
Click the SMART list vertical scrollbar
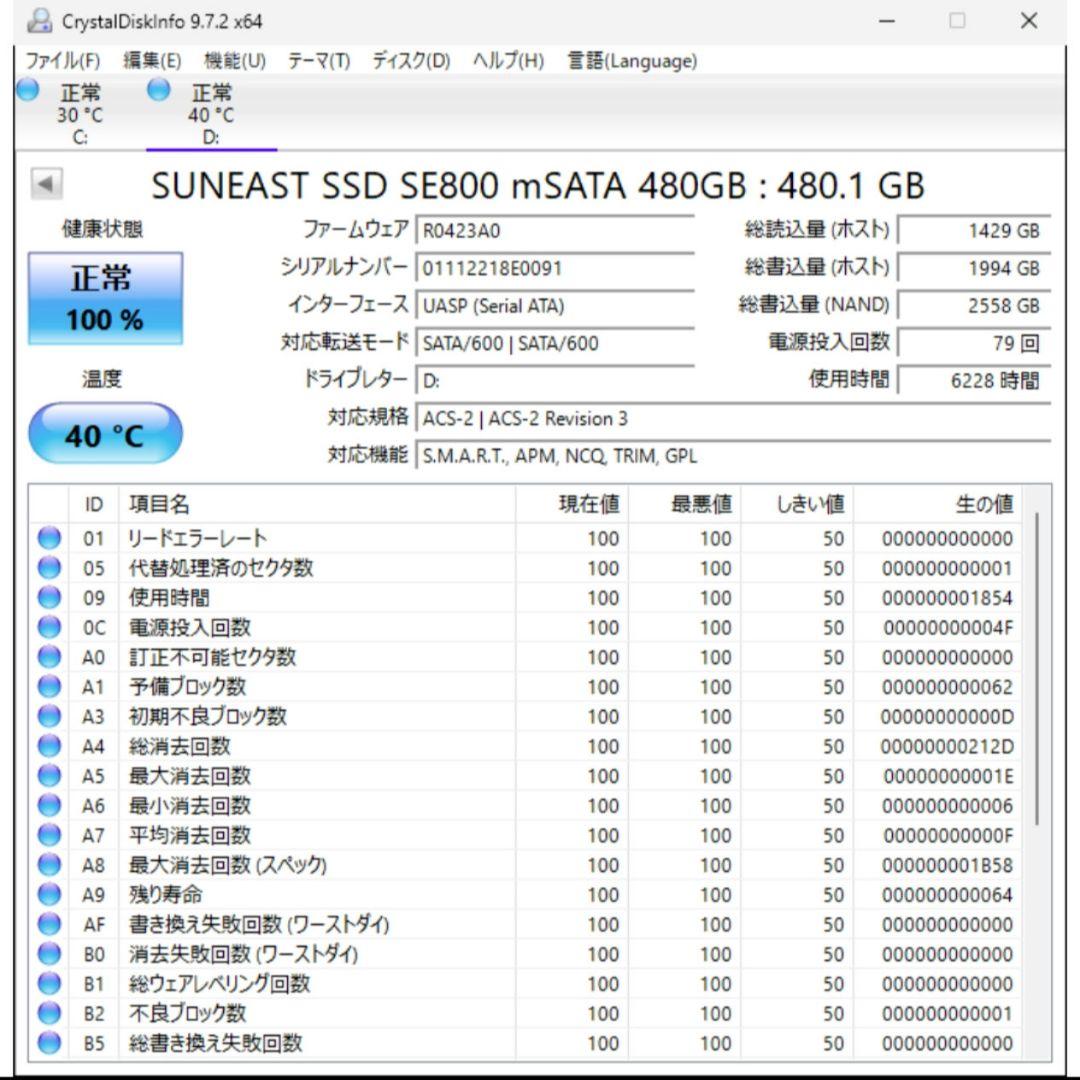coord(1039,670)
